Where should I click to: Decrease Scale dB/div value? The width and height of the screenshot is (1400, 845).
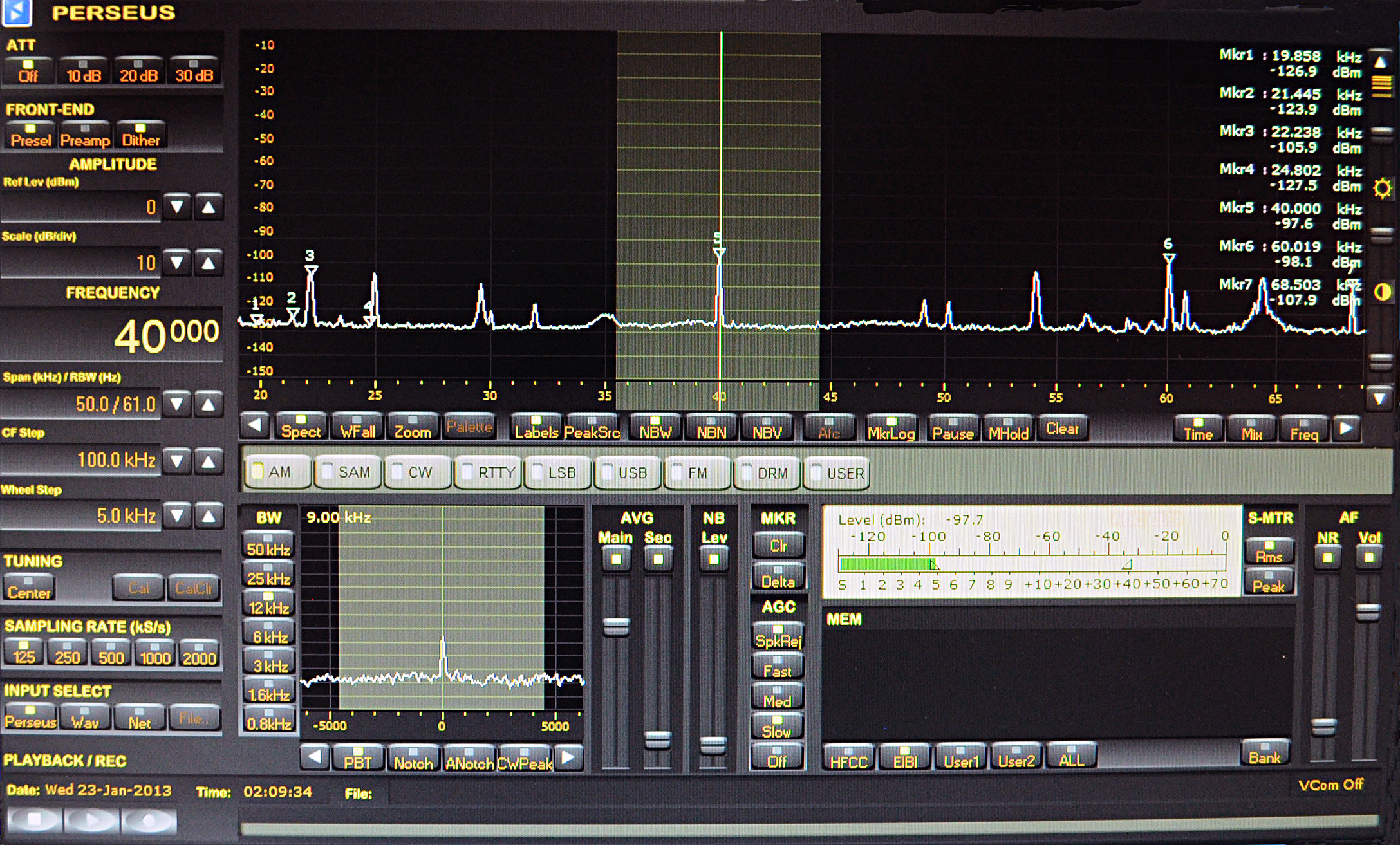click(x=177, y=263)
